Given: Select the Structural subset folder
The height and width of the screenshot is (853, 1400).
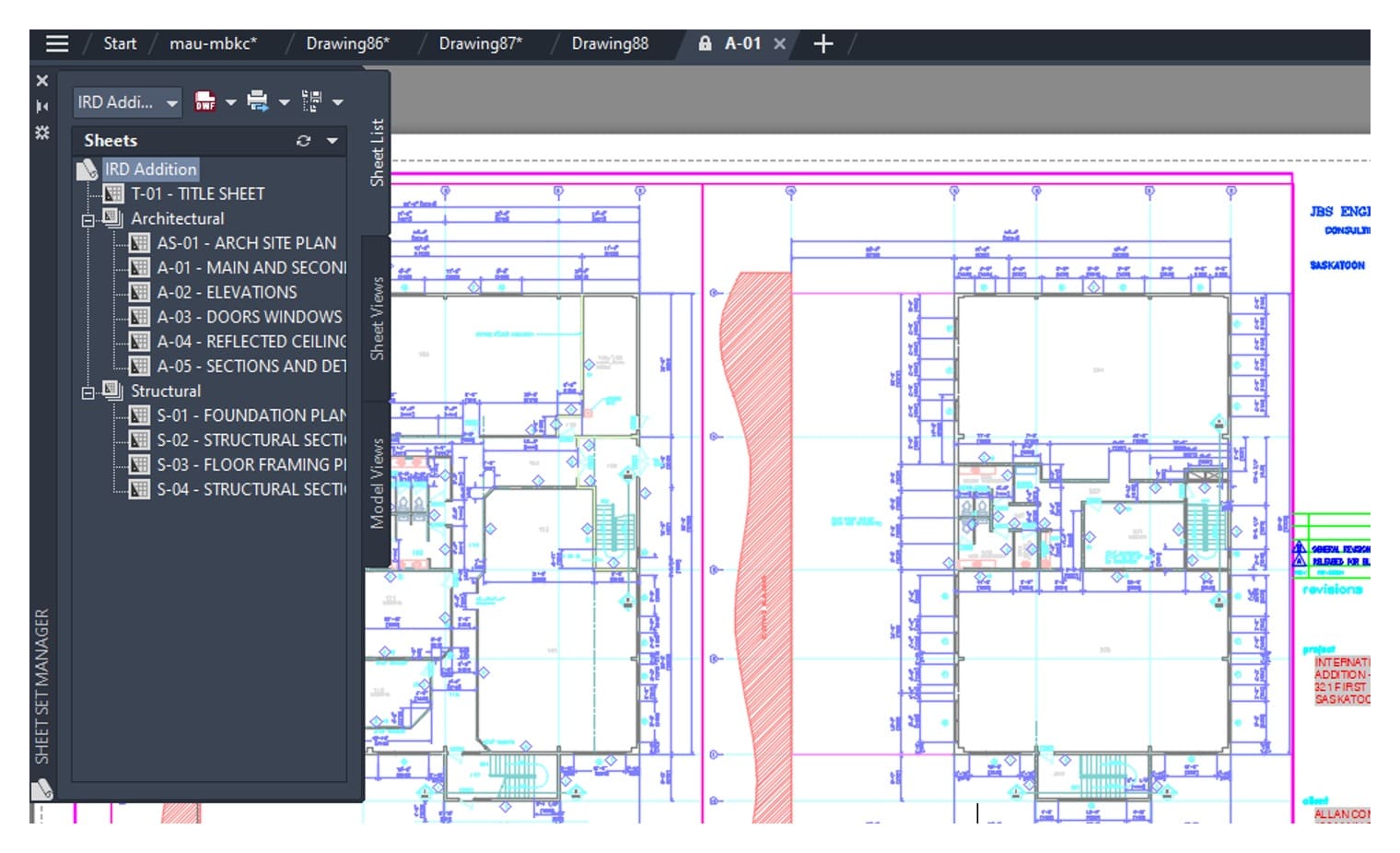Looking at the screenshot, I should 166,391.
